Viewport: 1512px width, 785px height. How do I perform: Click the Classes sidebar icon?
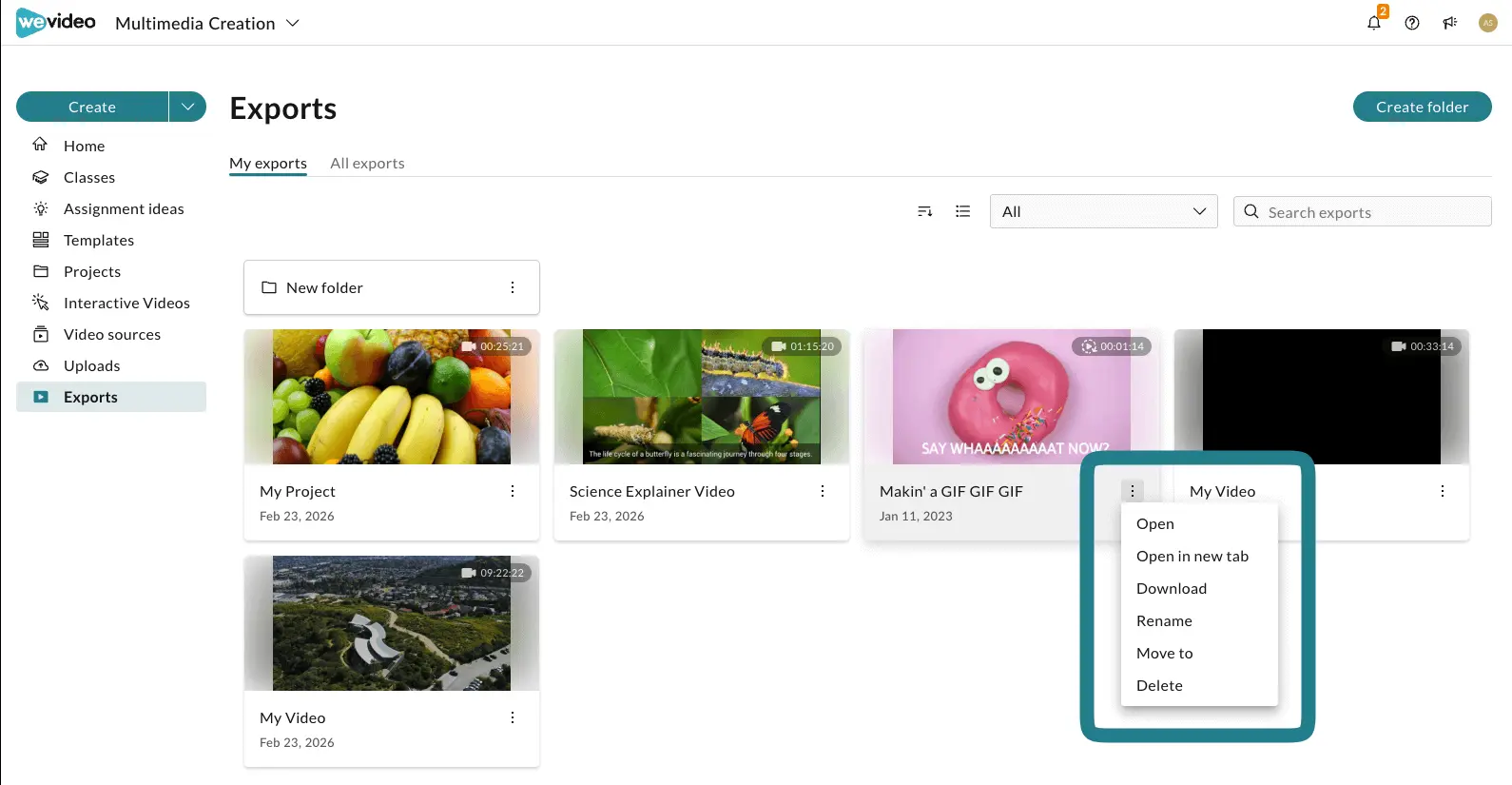click(40, 177)
